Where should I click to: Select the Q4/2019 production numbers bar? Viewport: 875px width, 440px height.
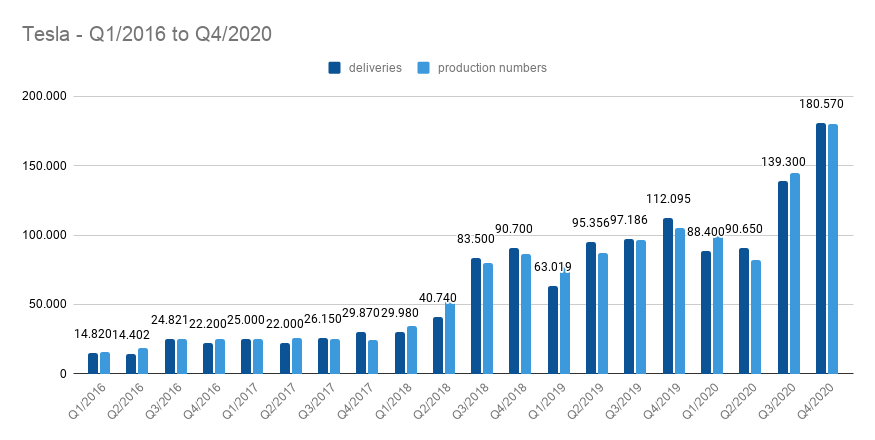680,301
